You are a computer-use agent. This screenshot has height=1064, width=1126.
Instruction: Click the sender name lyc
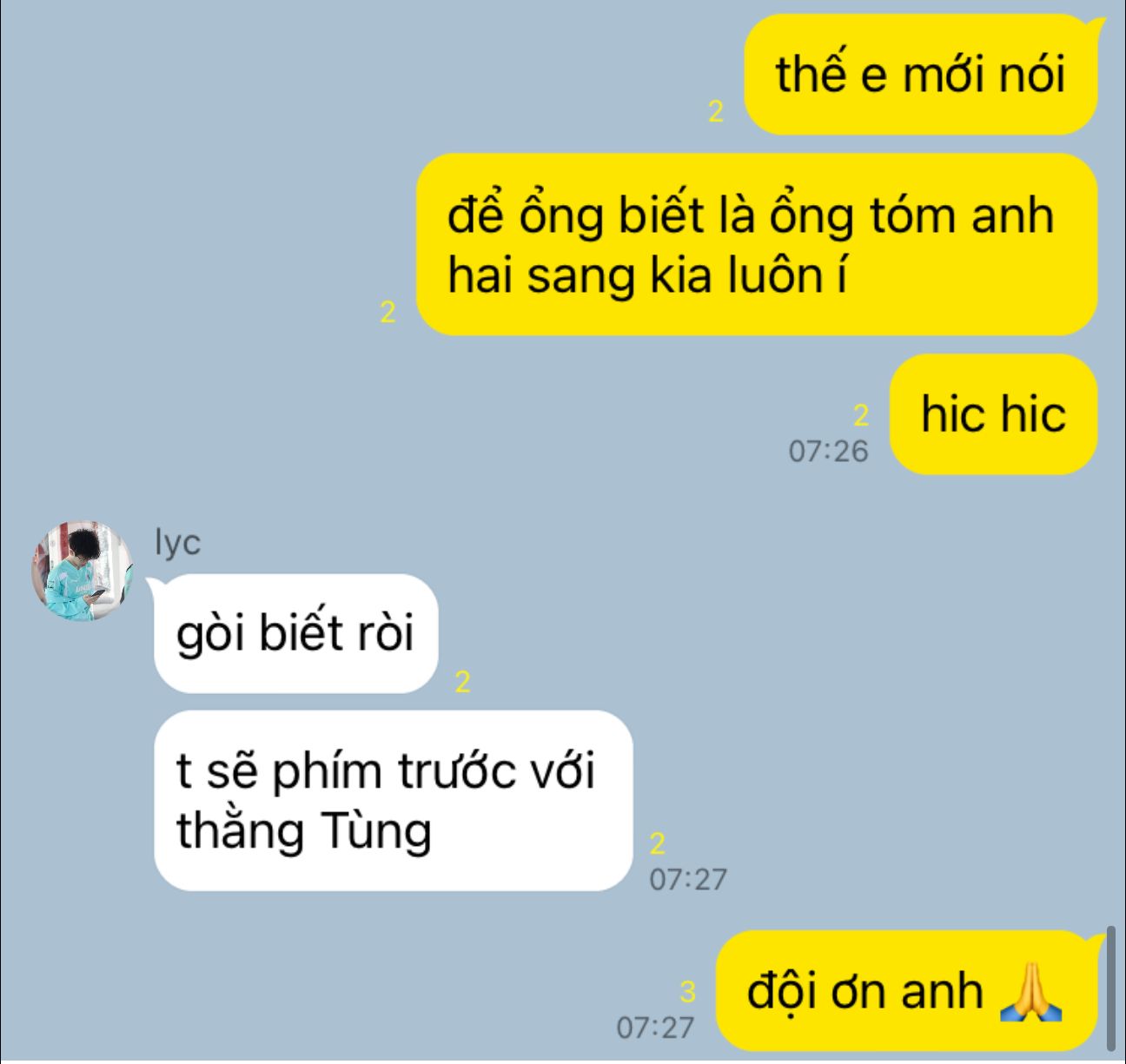[x=177, y=542]
